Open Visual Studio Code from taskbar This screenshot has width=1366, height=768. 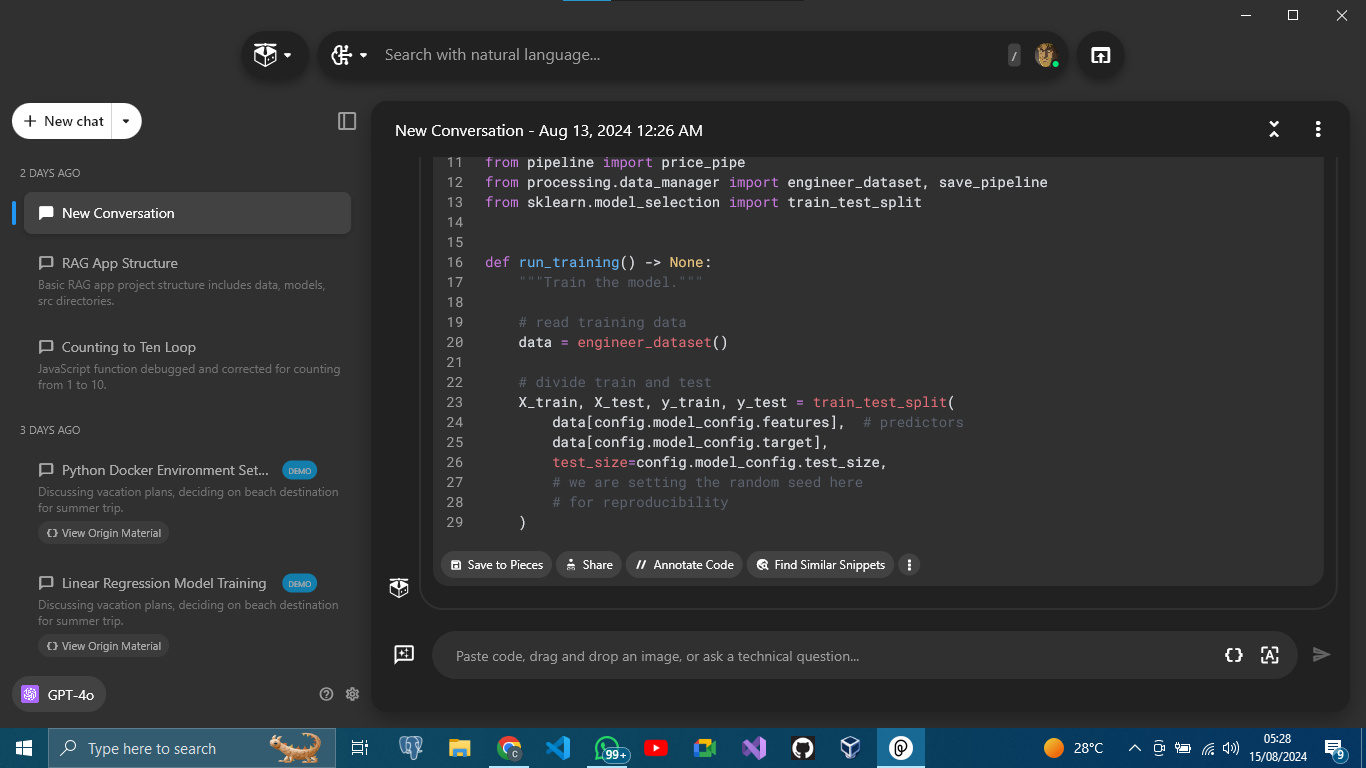[x=558, y=748]
